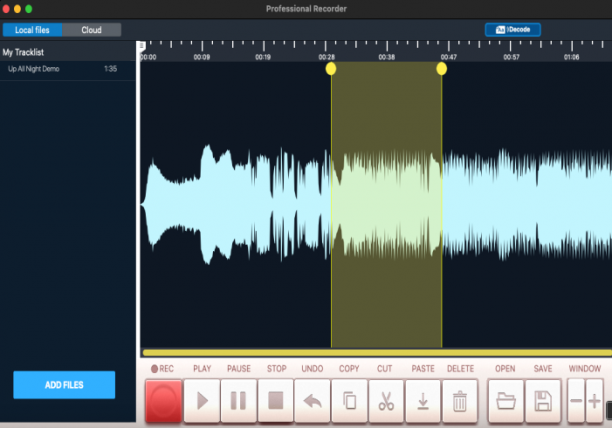Click the 01:06 mark on timeline ruler
612x428 pixels.
pos(571,57)
